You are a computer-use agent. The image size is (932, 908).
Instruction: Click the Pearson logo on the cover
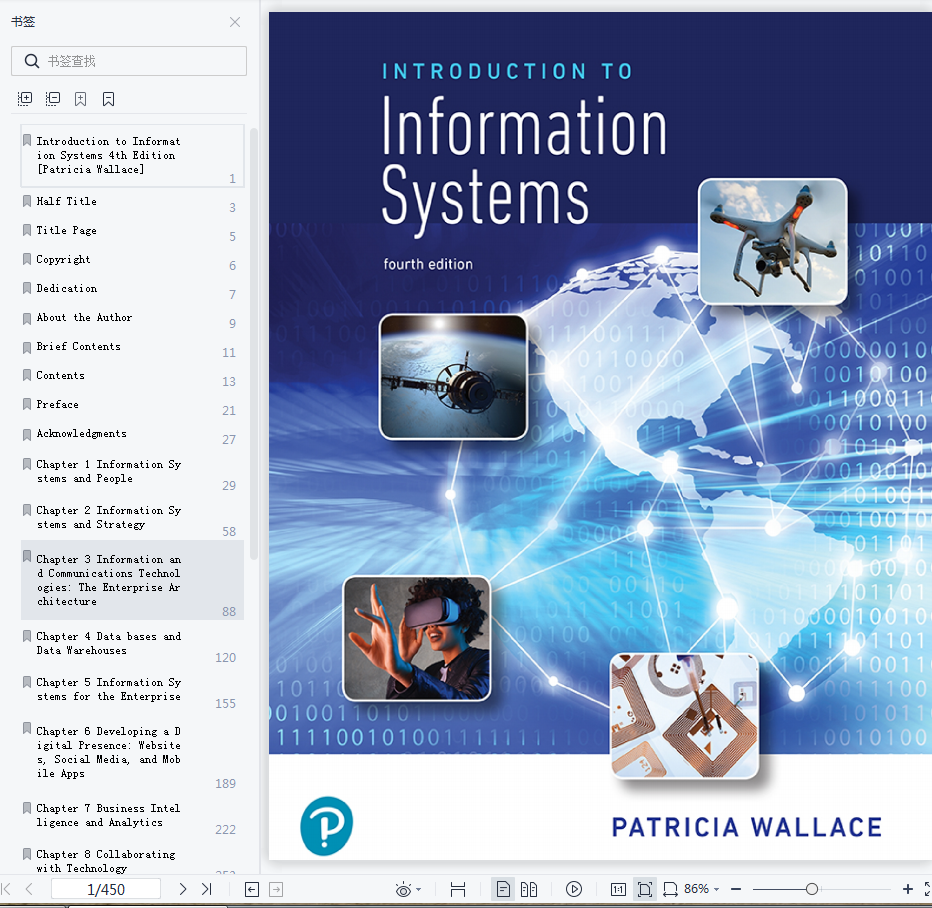[x=326, y=826]
